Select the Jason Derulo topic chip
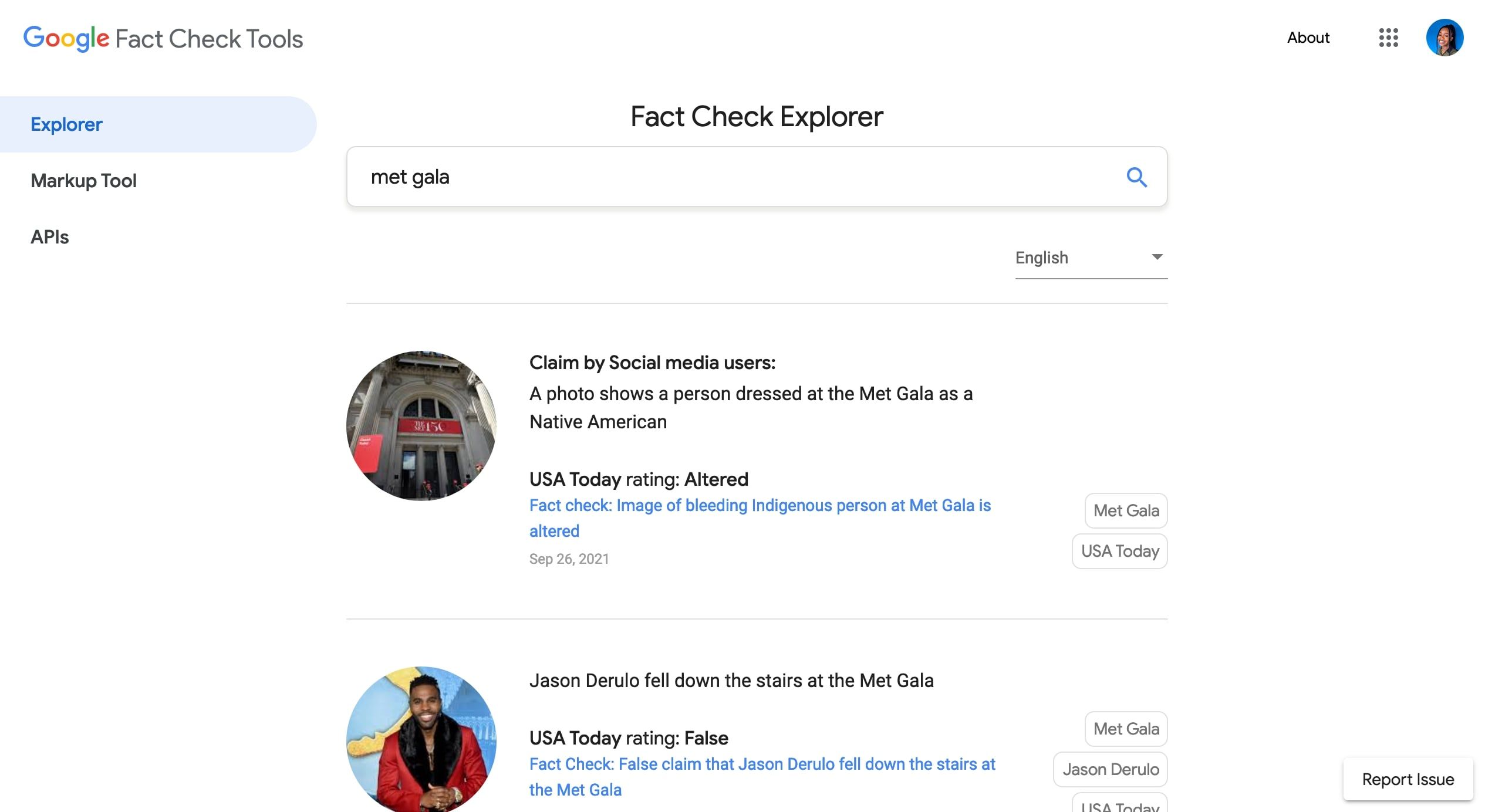The image size is (1485, 812). [x=1109, y=769]
